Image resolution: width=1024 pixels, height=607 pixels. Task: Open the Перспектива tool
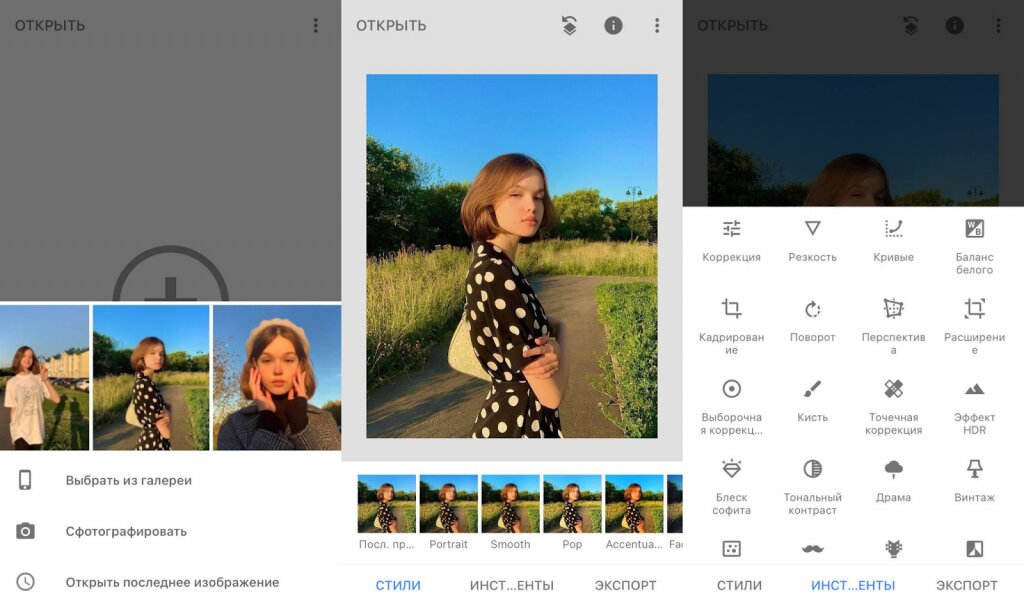click(x=893, y=320)
